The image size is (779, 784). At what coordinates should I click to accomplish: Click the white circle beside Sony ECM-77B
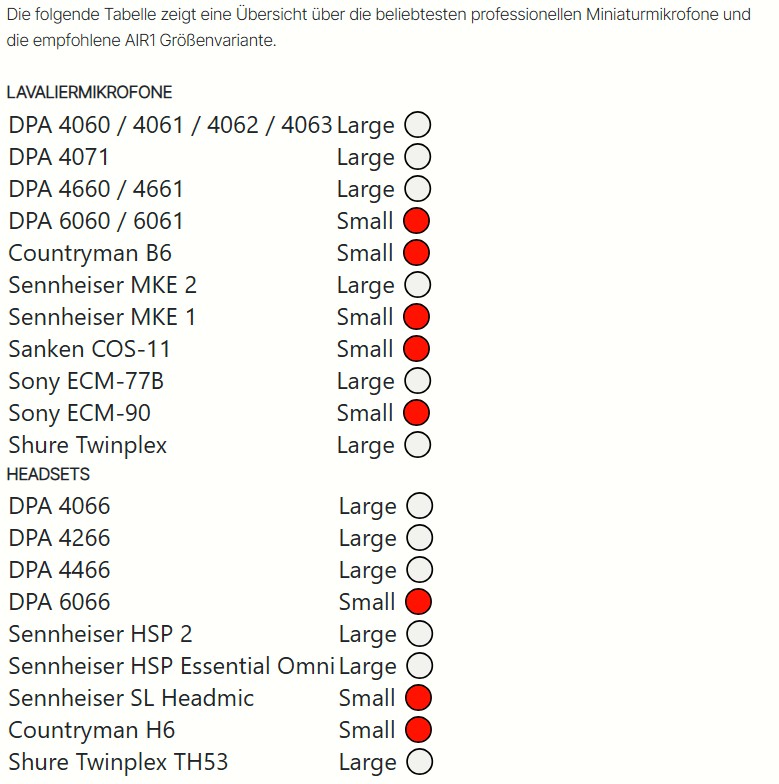(x=418, y=381)
